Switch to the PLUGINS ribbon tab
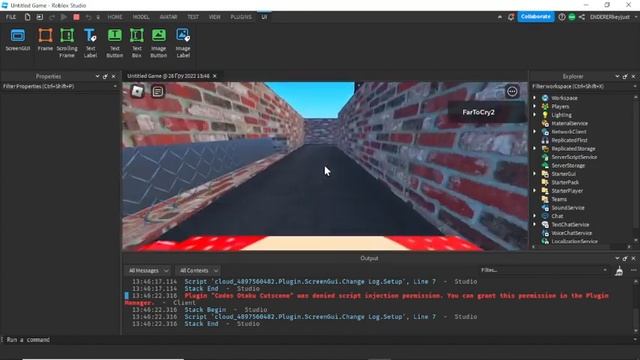This screenshot has height=360, width=640. (241, 17)
